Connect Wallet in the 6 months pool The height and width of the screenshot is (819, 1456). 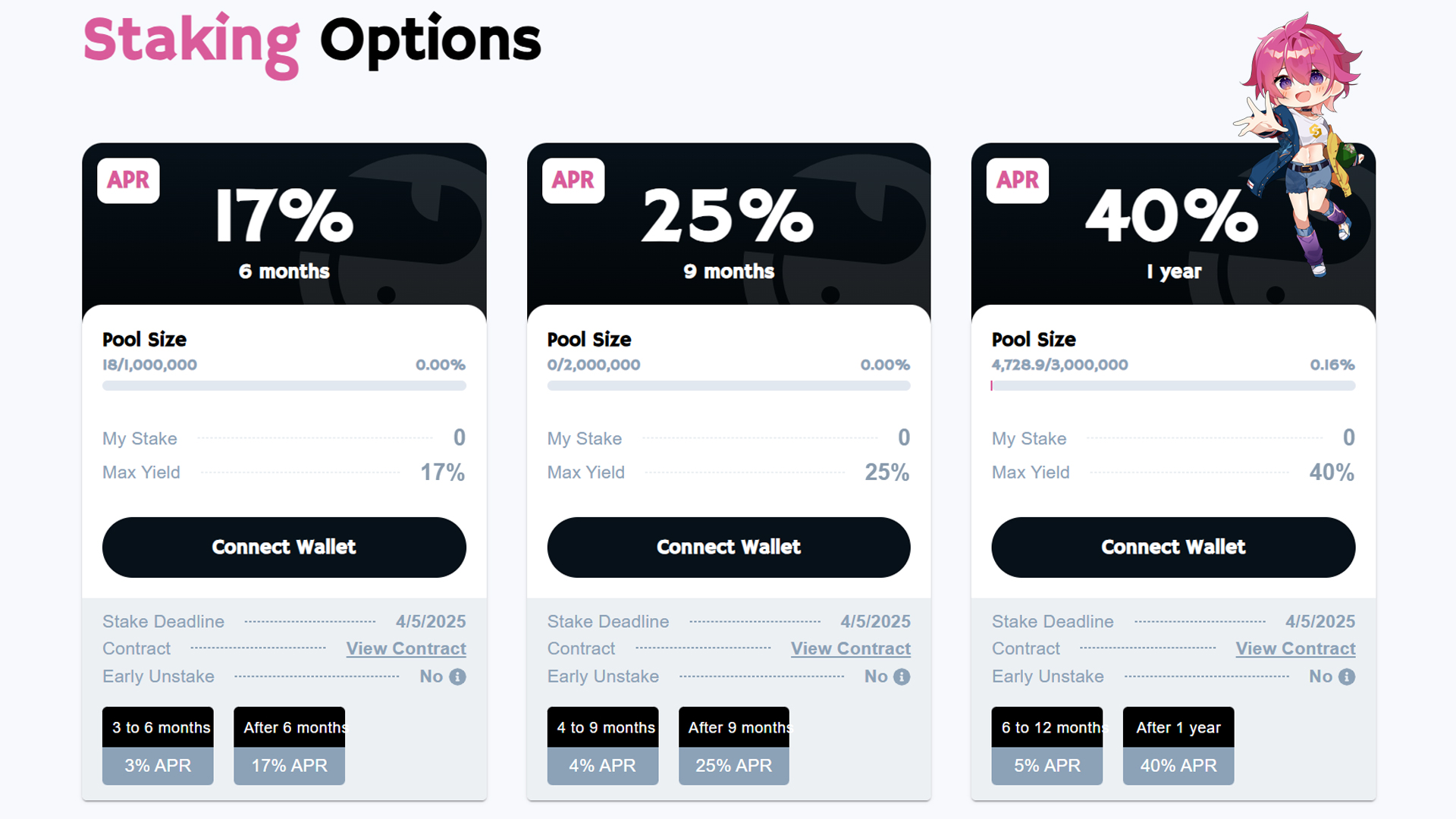point(284,548)
